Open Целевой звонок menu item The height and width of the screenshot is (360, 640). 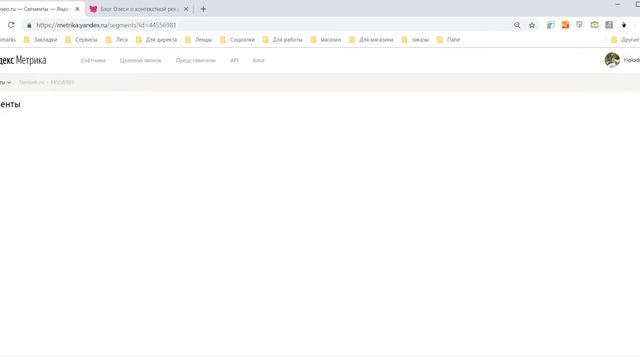tap(140, 60)
